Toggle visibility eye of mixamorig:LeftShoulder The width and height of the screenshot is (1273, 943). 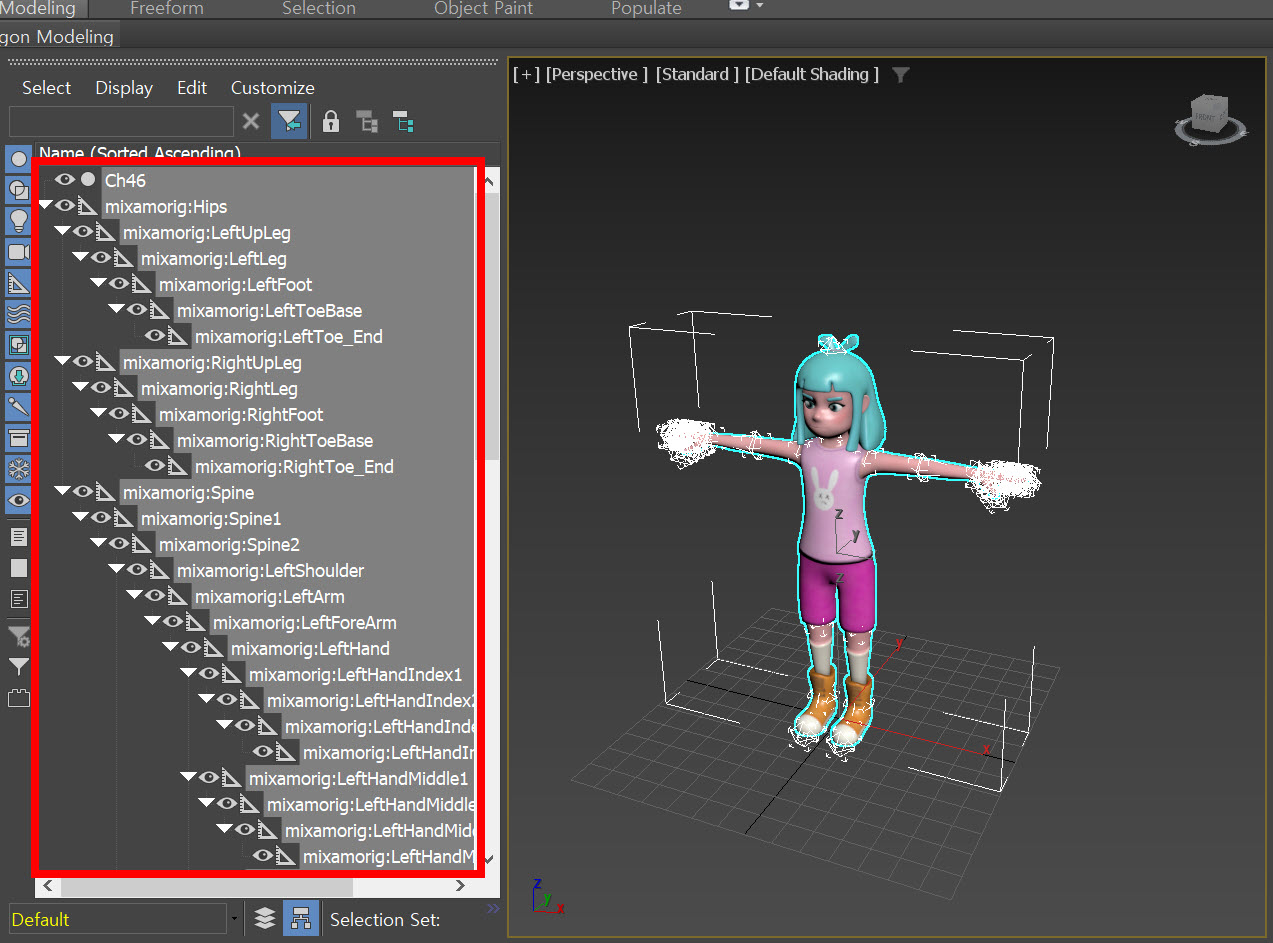[x=137, y=570]
